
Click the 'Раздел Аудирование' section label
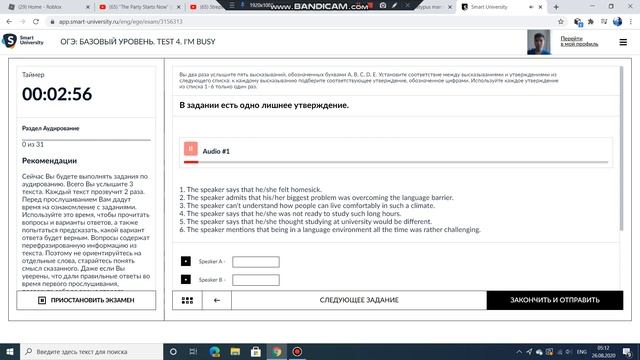51,128
